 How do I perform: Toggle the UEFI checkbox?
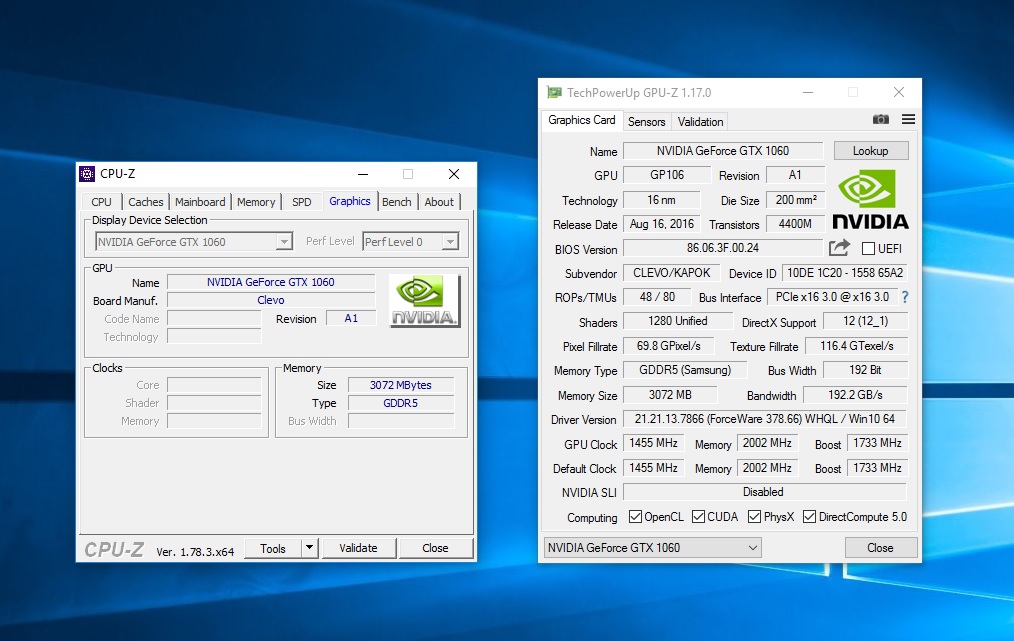[x=868, y=248]
